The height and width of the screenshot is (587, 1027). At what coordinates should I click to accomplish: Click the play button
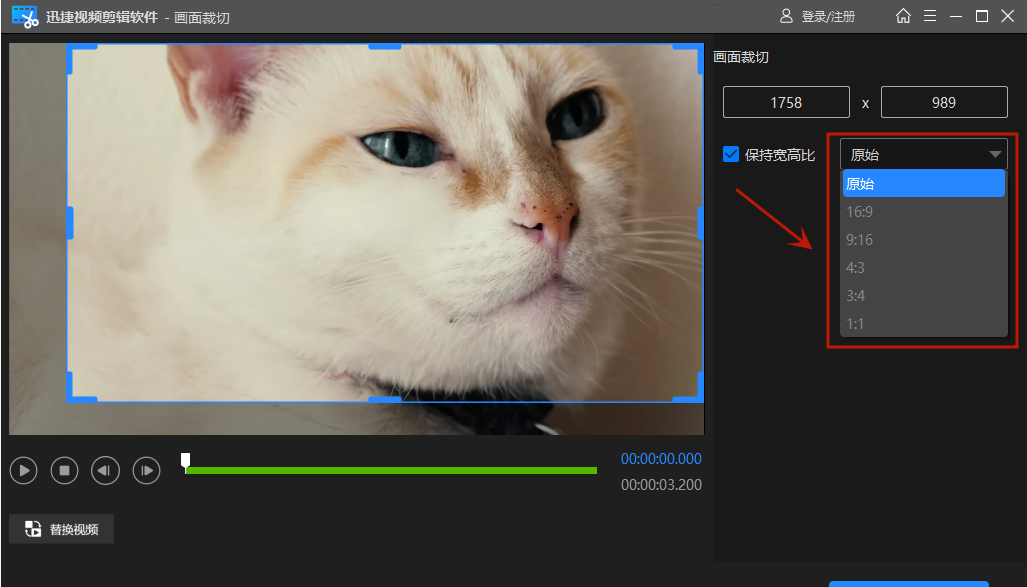point(24,470)
